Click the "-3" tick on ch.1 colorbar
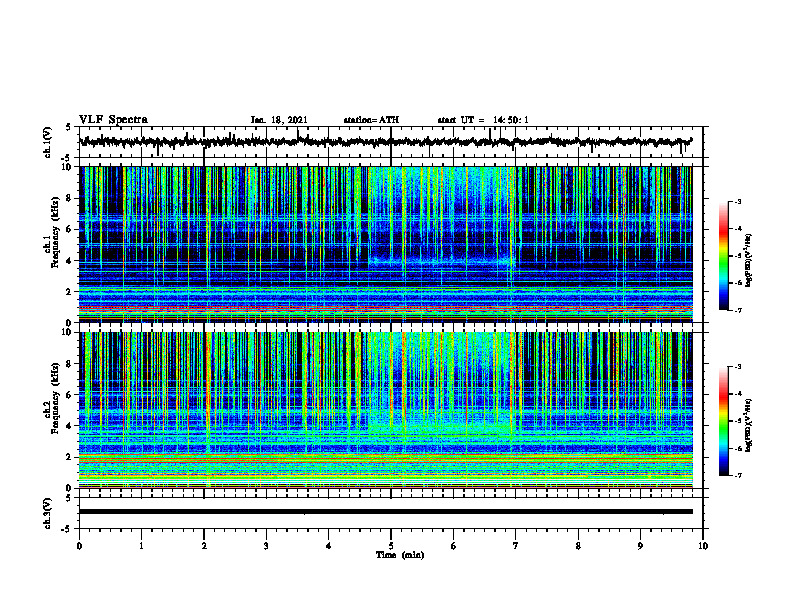792x612 pixels. [737, 201]
